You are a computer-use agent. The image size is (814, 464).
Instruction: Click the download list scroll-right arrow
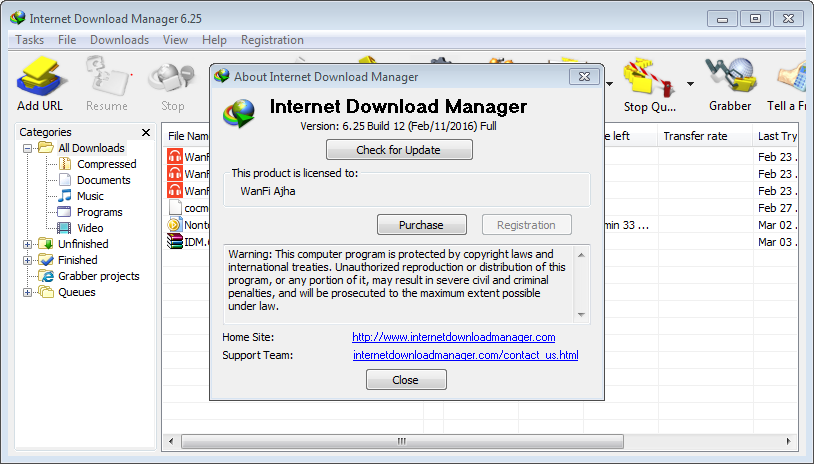tap(789, 441)
